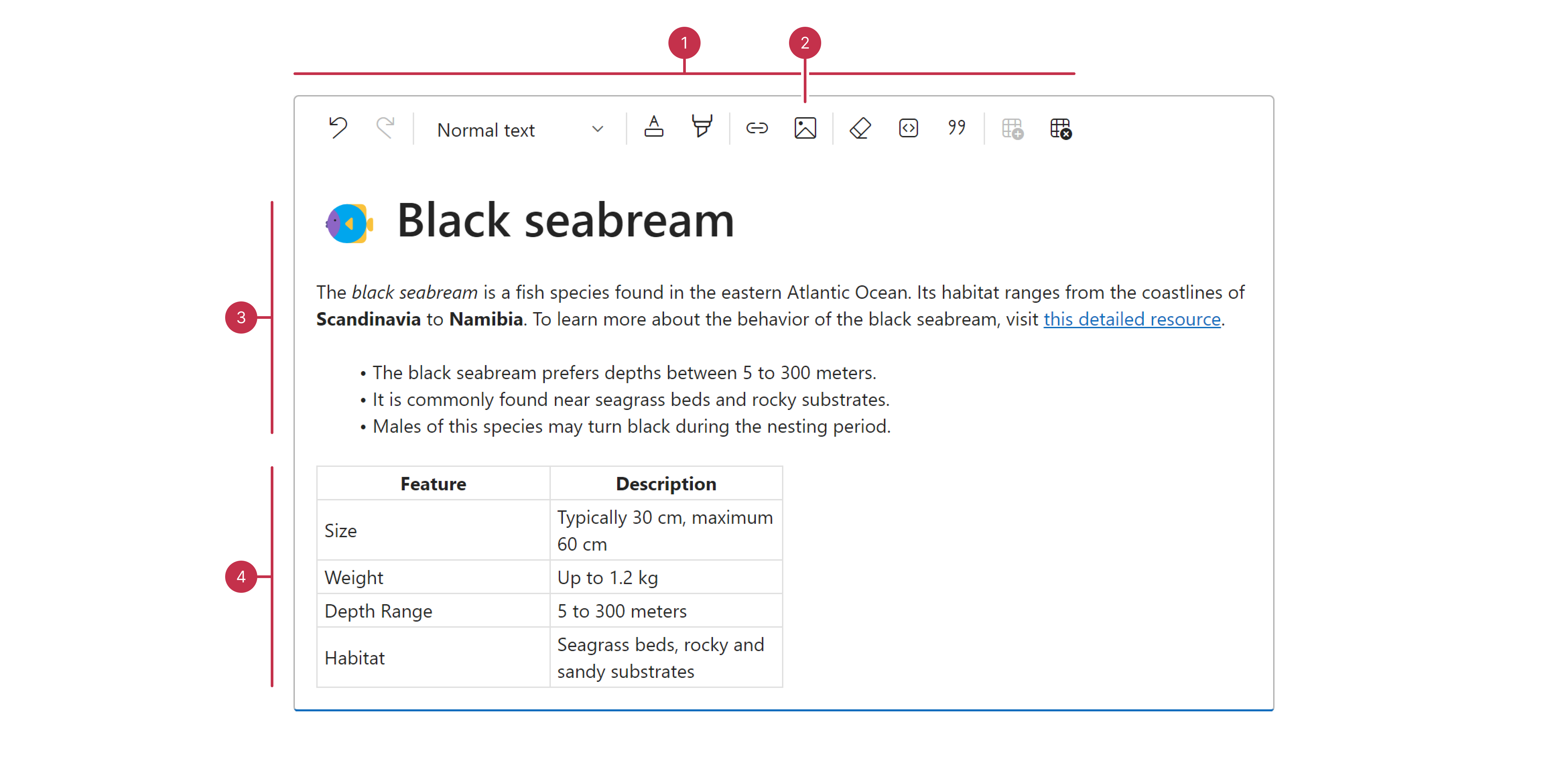Open the Normal text style dropdown

coord(486,129)
